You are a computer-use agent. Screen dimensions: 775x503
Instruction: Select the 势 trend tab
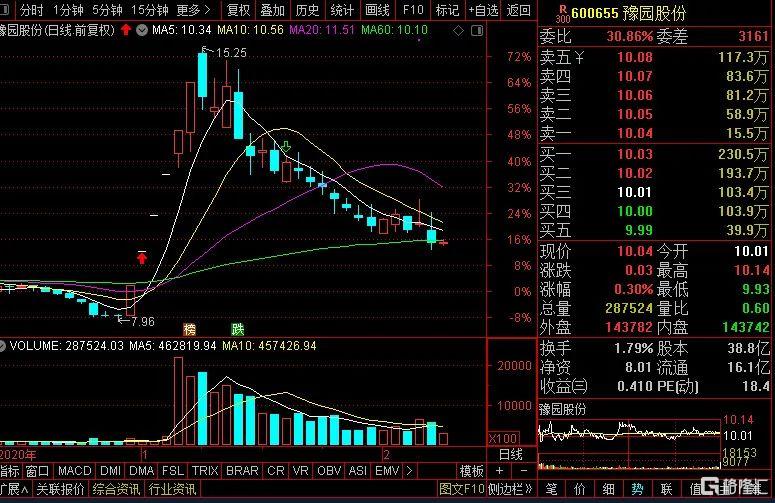point(637,489)
